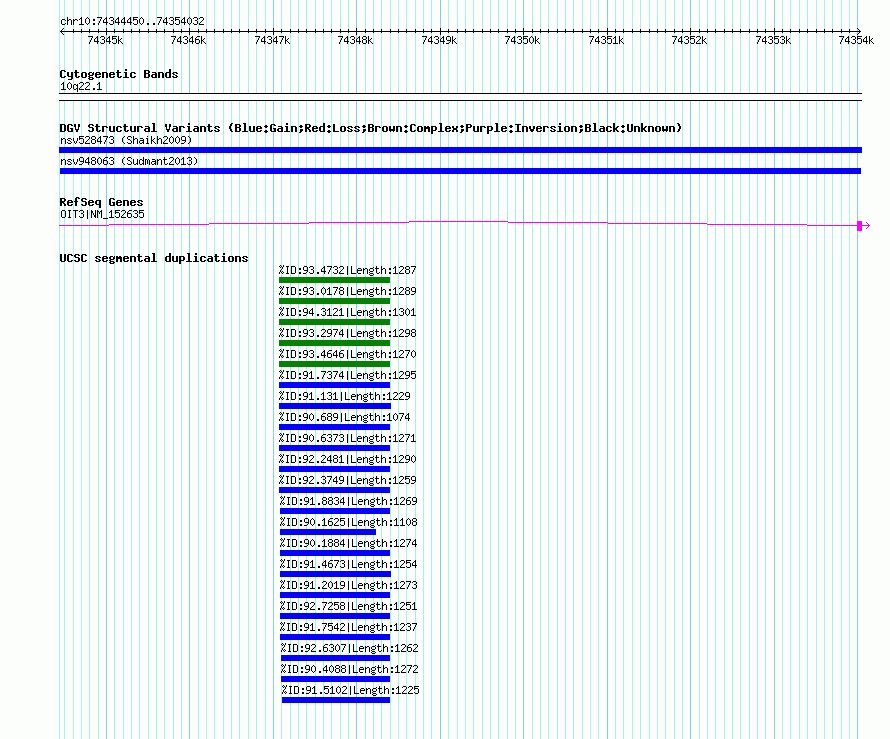This screenshot has height=739, width=890.
Task: Click the text %ID:90.1625|Length:1108
Action: tap(349, 522)
